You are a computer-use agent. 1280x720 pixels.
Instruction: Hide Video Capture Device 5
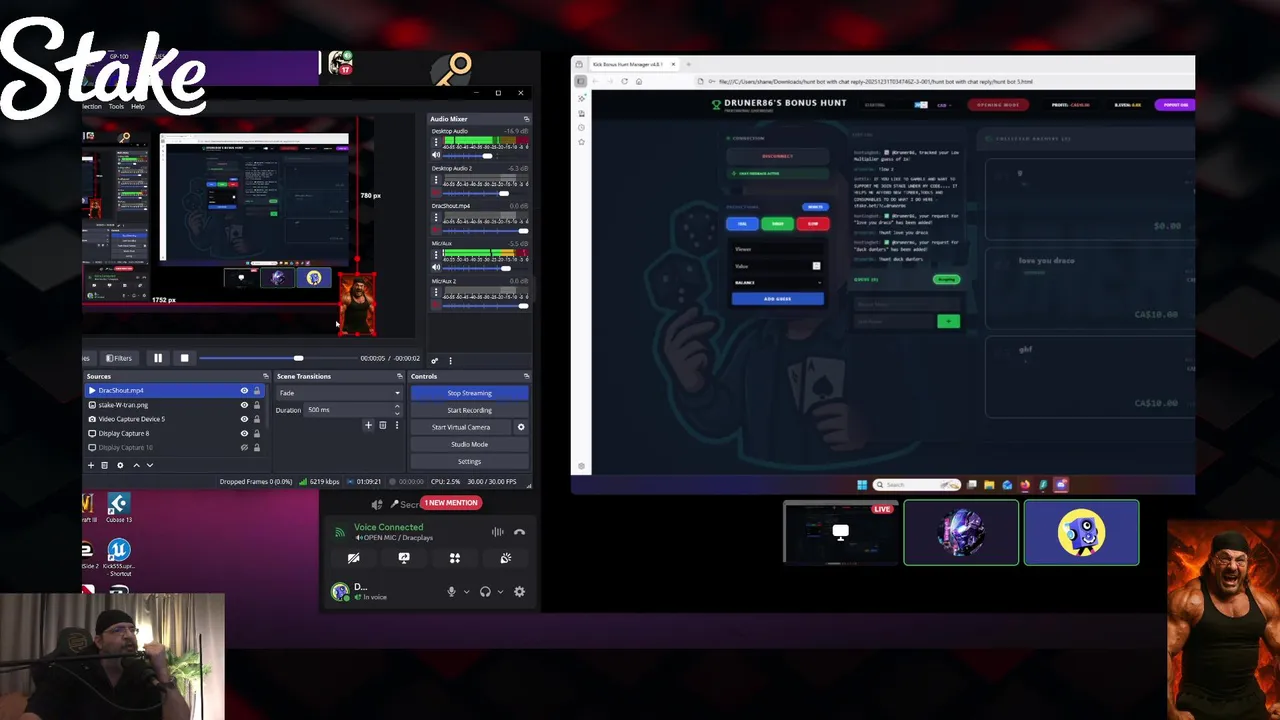pyautogui.click(x=244, y=419)
